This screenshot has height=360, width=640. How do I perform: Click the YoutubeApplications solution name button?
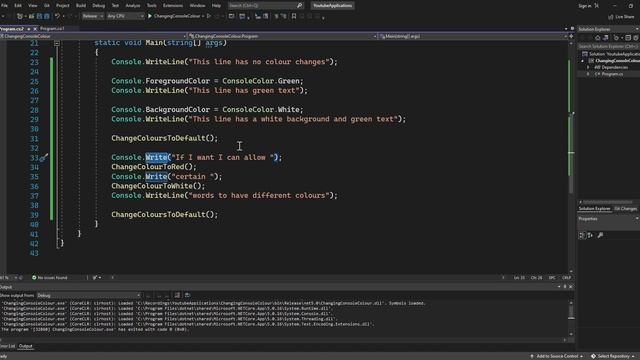(x=333, y=6)
